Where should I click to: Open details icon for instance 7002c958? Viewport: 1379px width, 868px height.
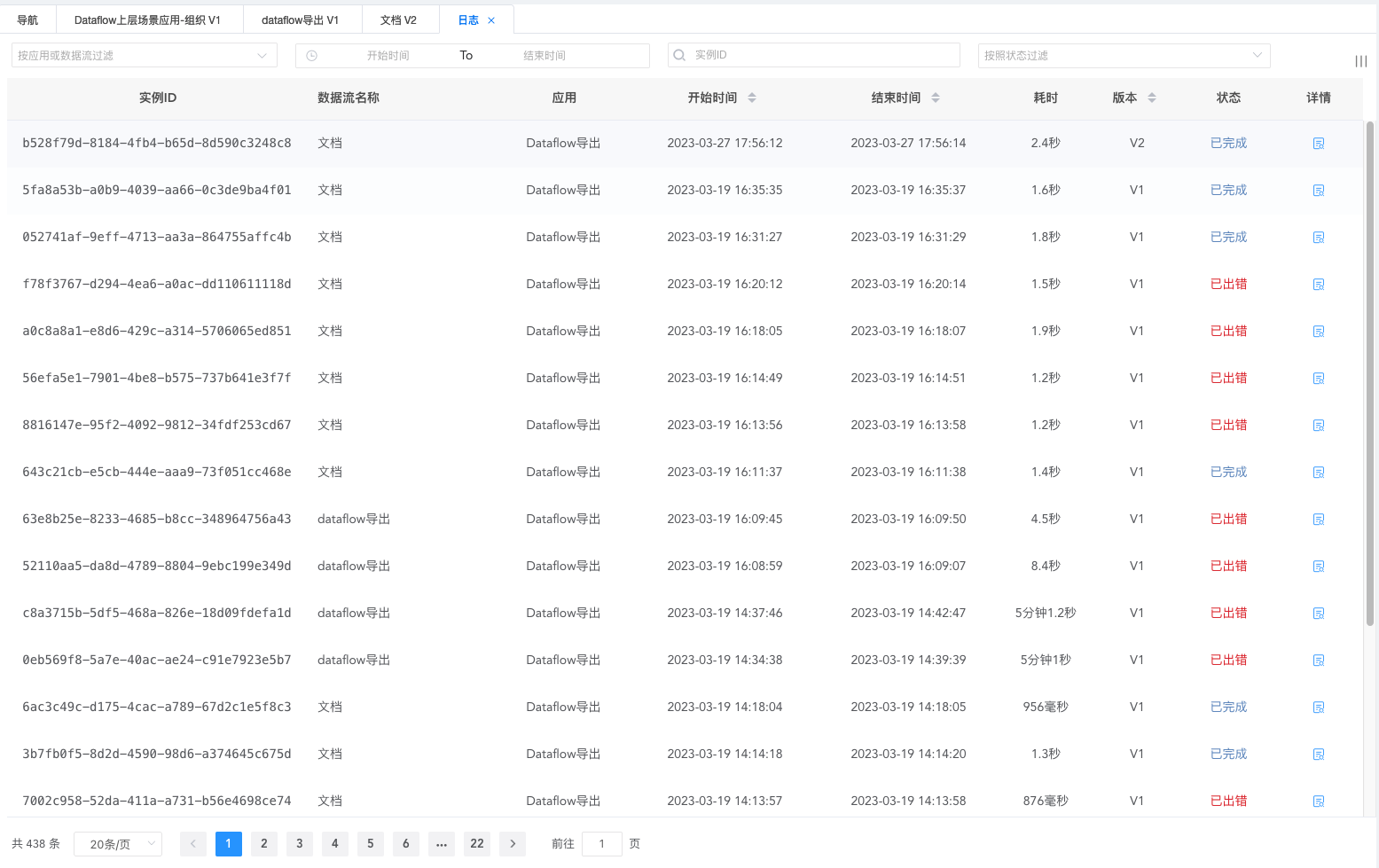[x=1319, y=802]
